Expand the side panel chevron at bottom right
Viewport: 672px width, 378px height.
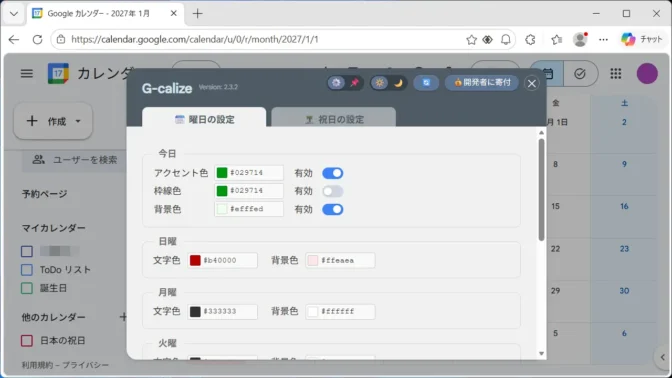[x=663, y=357]
